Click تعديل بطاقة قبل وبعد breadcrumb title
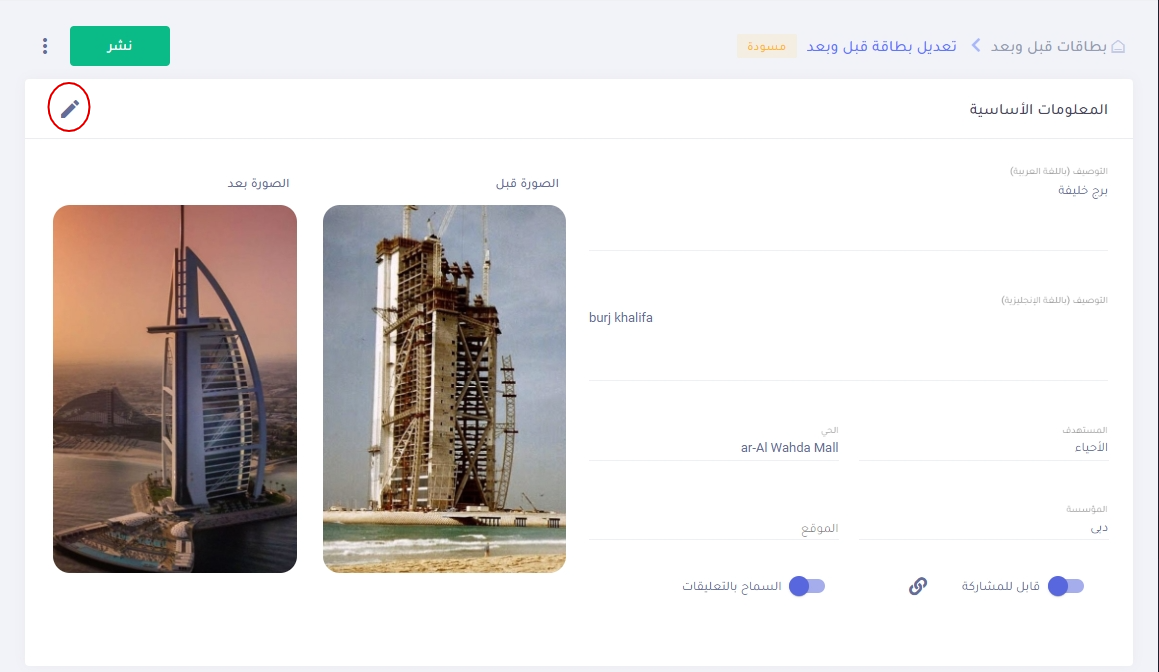Viewport: 1159px width, 672px height. [x=881, y=47]
